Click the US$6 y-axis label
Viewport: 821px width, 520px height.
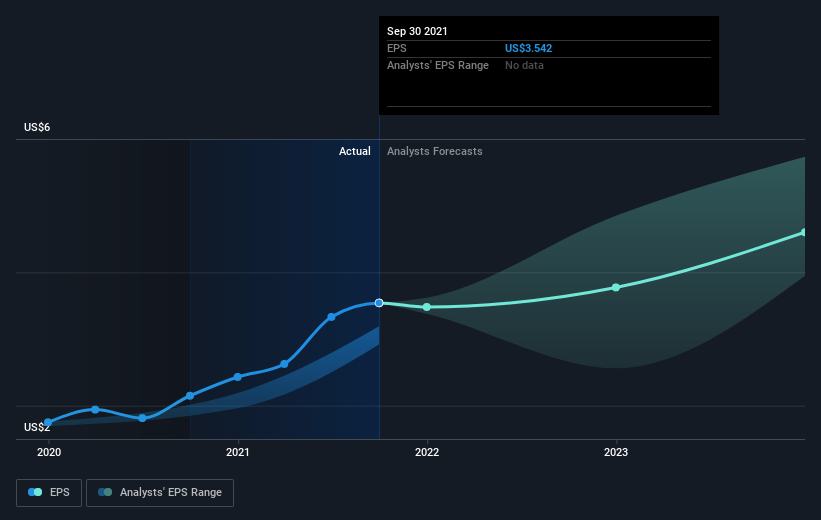tap(37, 127)
